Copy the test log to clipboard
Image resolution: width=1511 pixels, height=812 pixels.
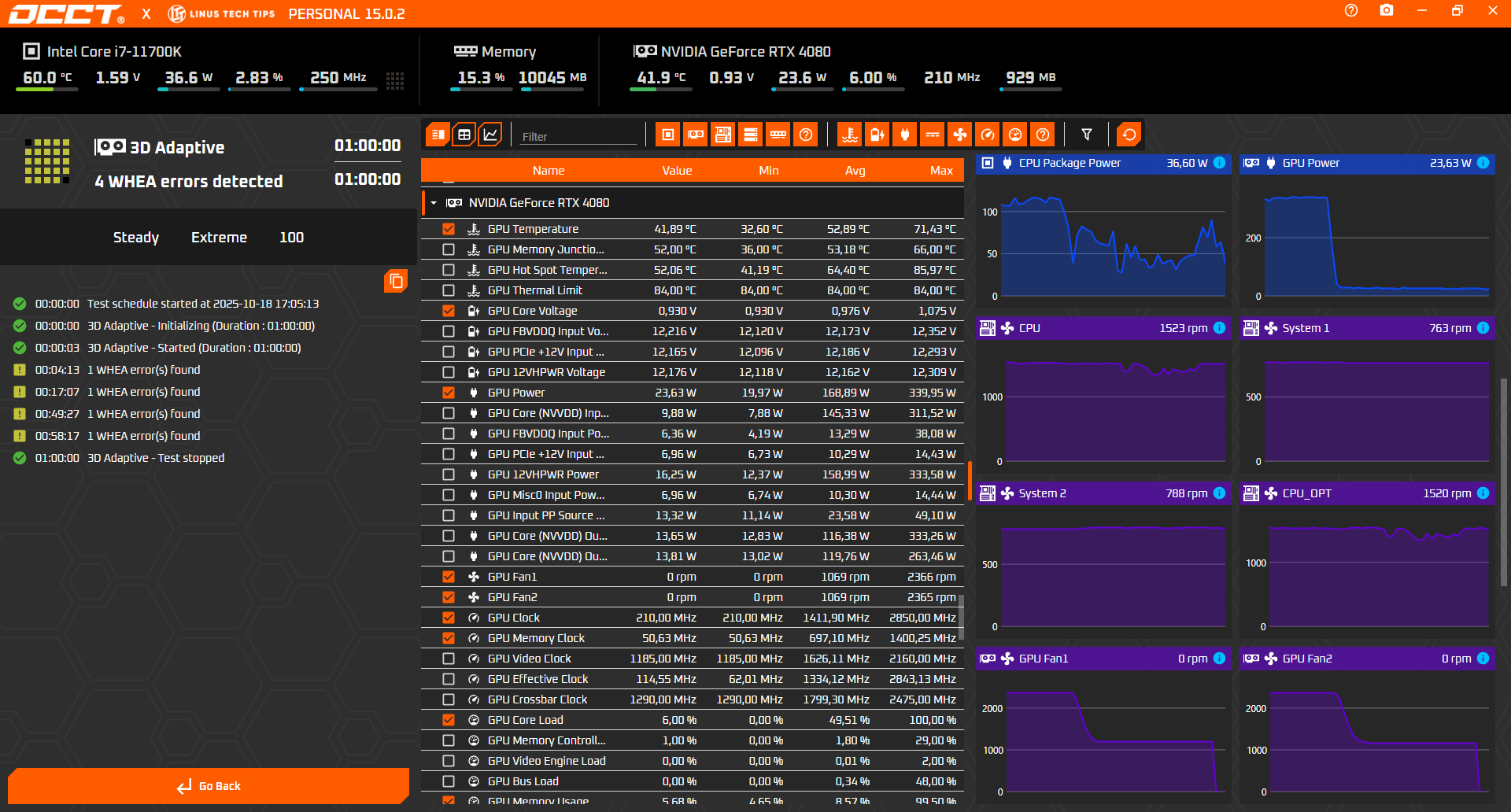[x=396, y=281]
